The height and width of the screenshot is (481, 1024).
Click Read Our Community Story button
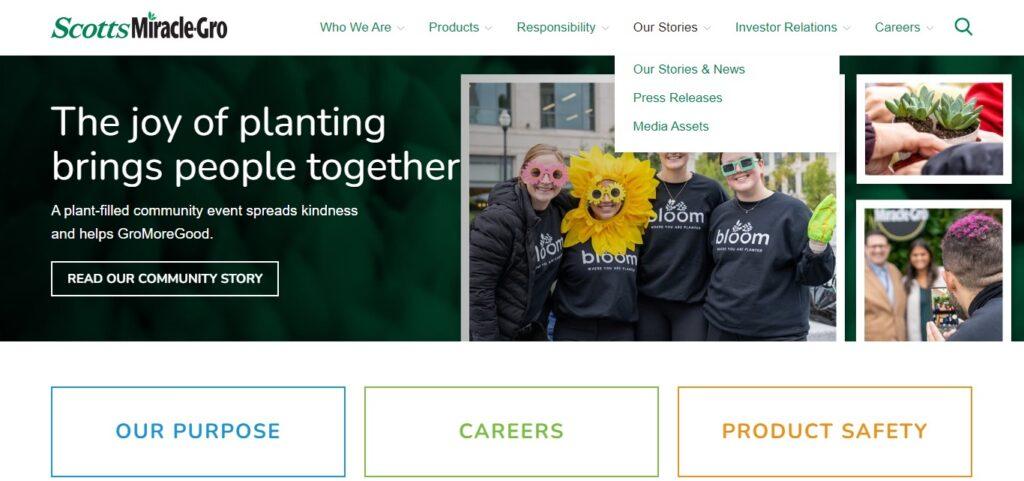(x=165, y=279)
